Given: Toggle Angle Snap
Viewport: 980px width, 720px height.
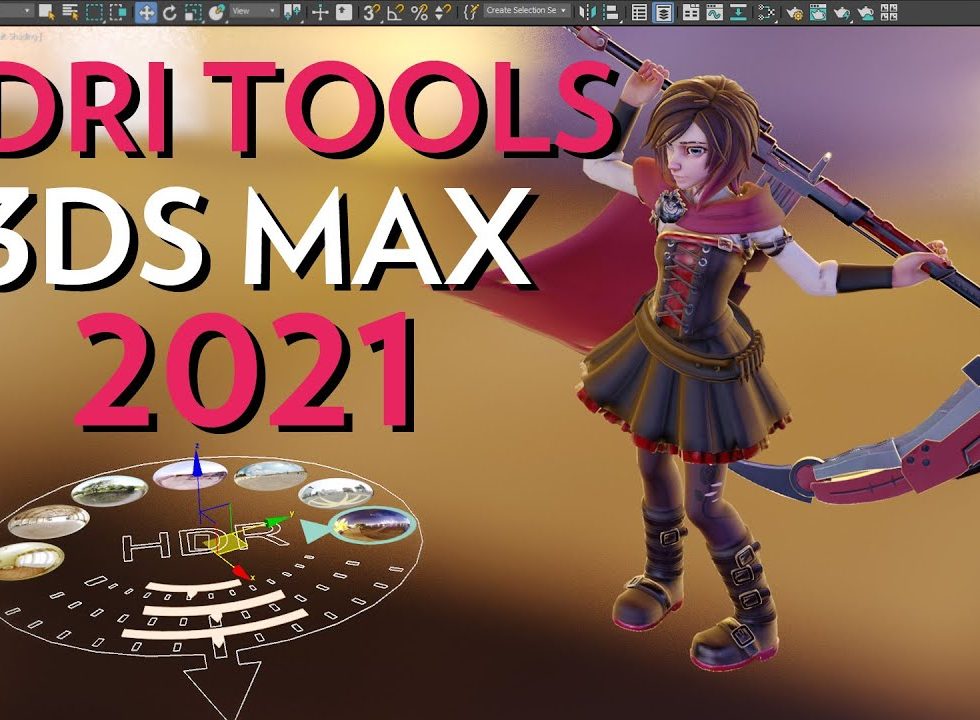Looking at the screenshot, I should (395, 12).
